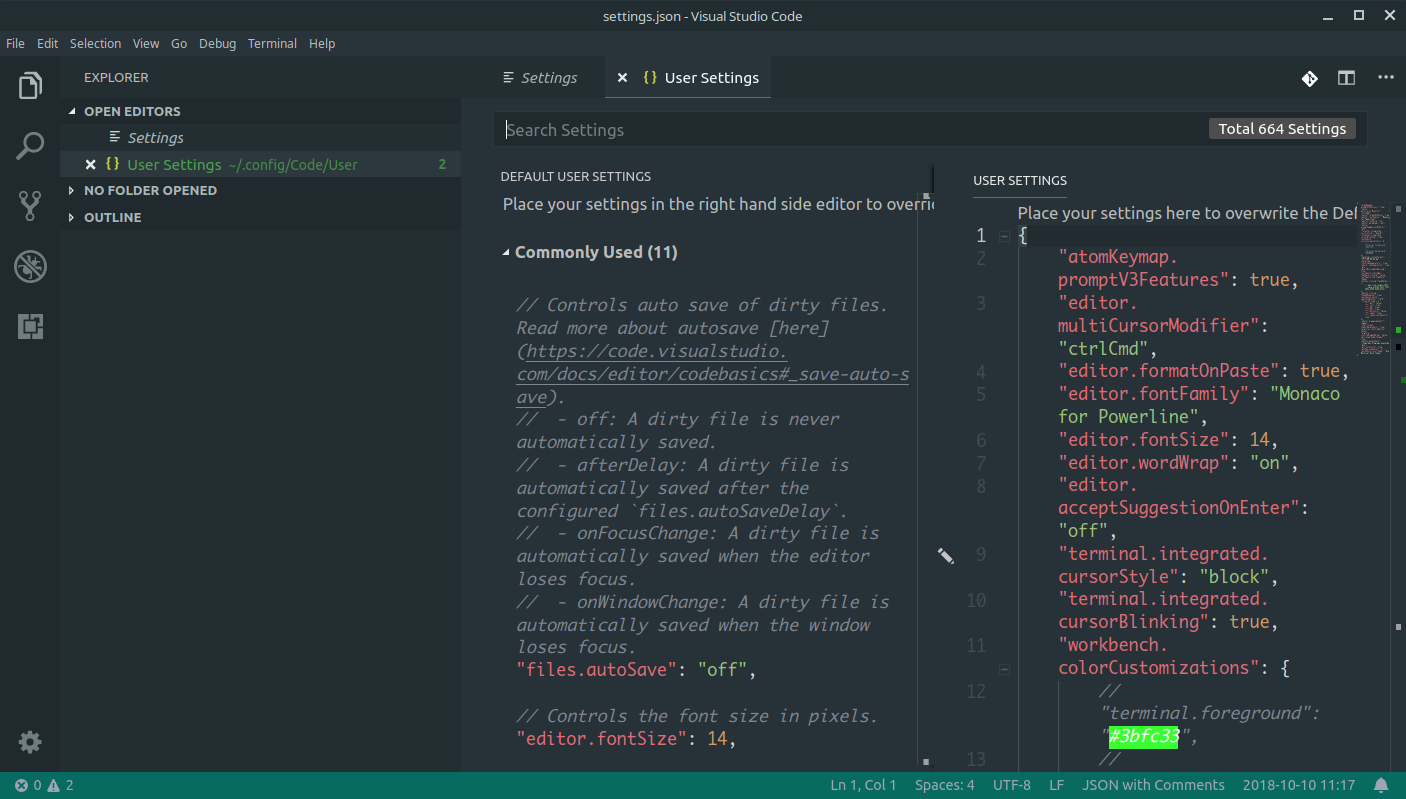Open the Debug menu
Image resolution: width=1406 pixels, height=799 pixels.
(218, 44)
